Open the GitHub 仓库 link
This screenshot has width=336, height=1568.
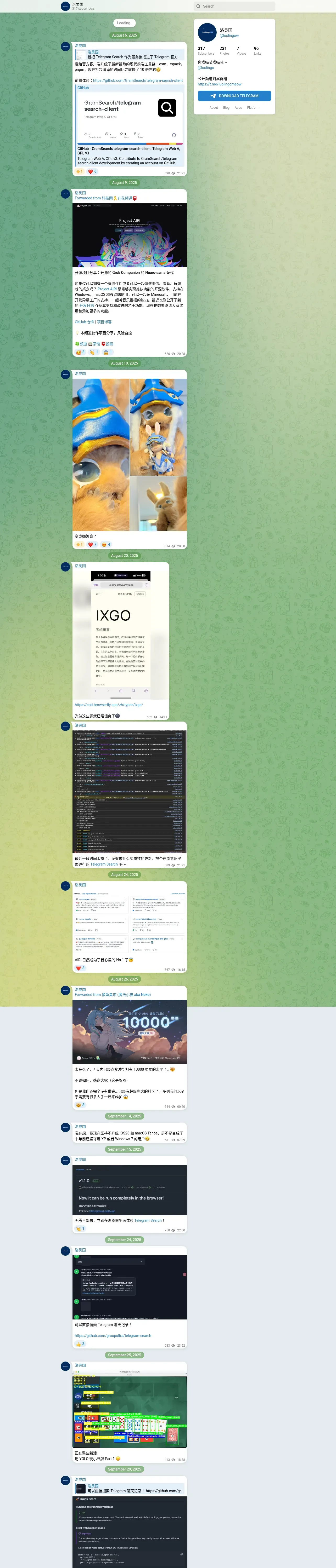85,322
